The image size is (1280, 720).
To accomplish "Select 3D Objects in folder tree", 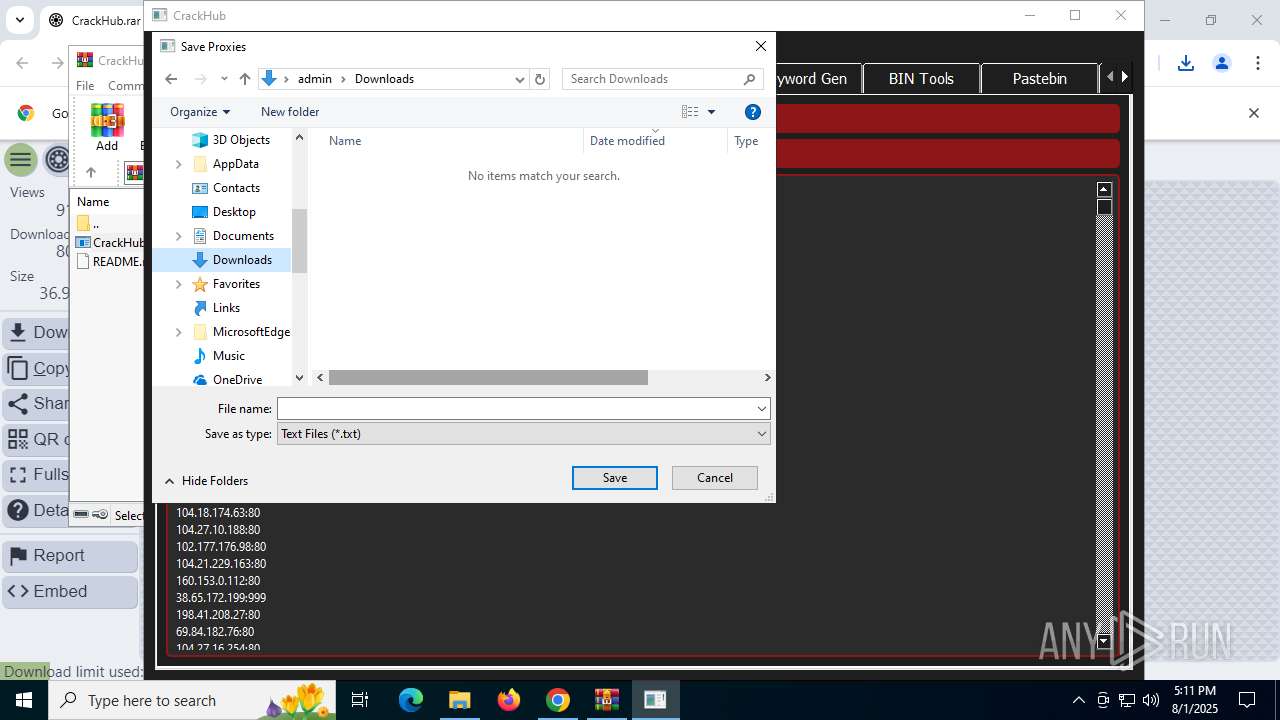I will pos(241,140).
